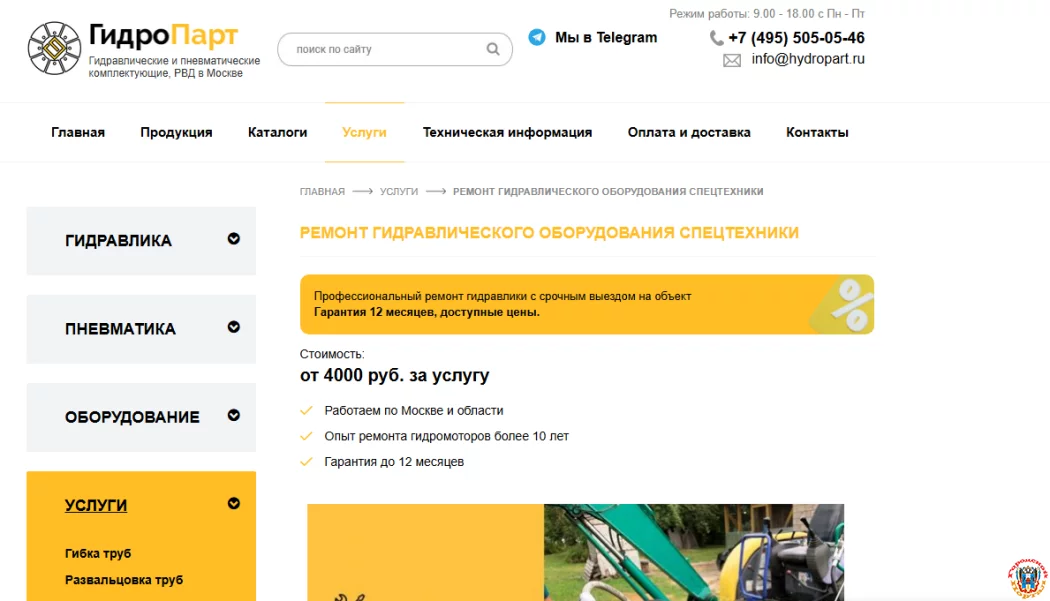Click the phone handset icon
This screenshot has width=1050, height=601.
point(716,38)
